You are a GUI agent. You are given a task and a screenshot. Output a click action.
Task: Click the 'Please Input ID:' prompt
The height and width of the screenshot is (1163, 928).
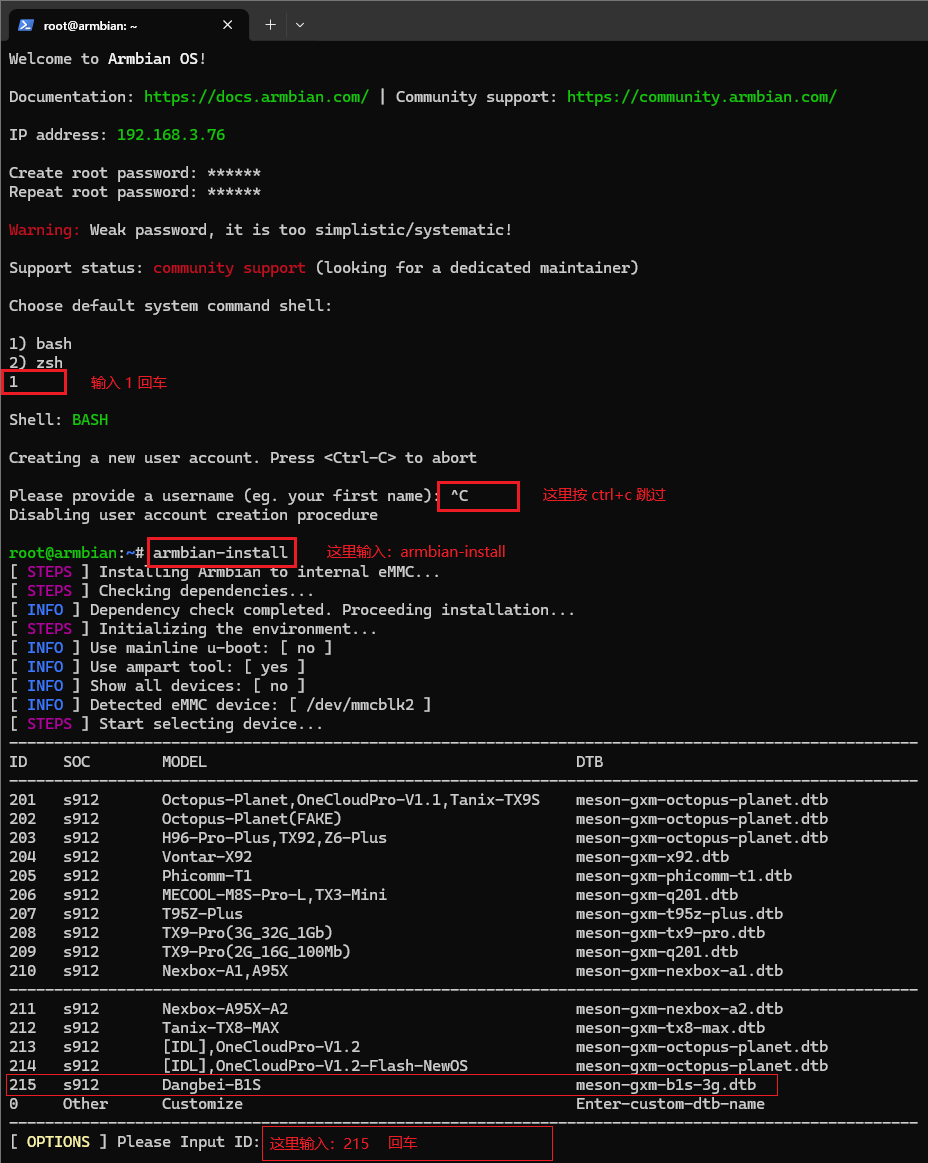point(188,1142)
